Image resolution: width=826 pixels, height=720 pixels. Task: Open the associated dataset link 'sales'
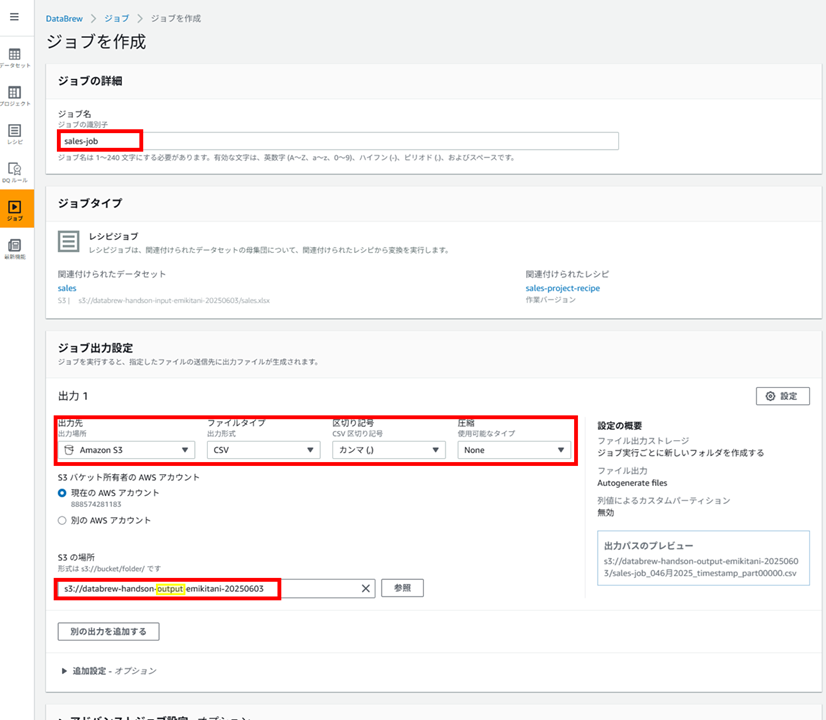coord(67,288)
